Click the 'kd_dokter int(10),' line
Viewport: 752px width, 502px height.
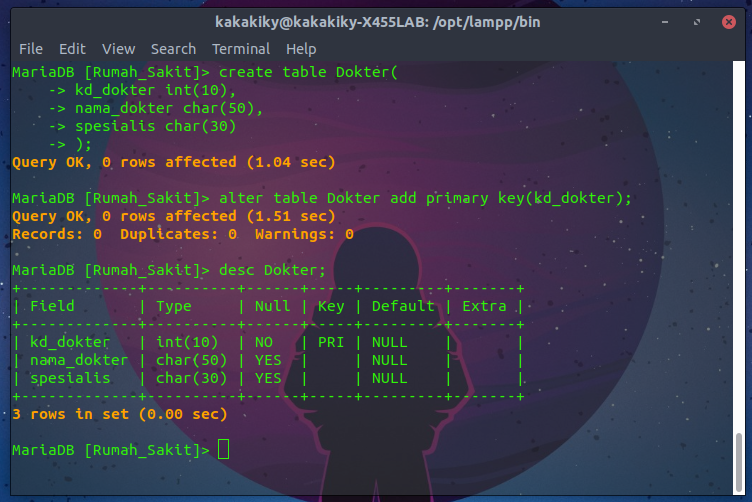tap(155, 90)
